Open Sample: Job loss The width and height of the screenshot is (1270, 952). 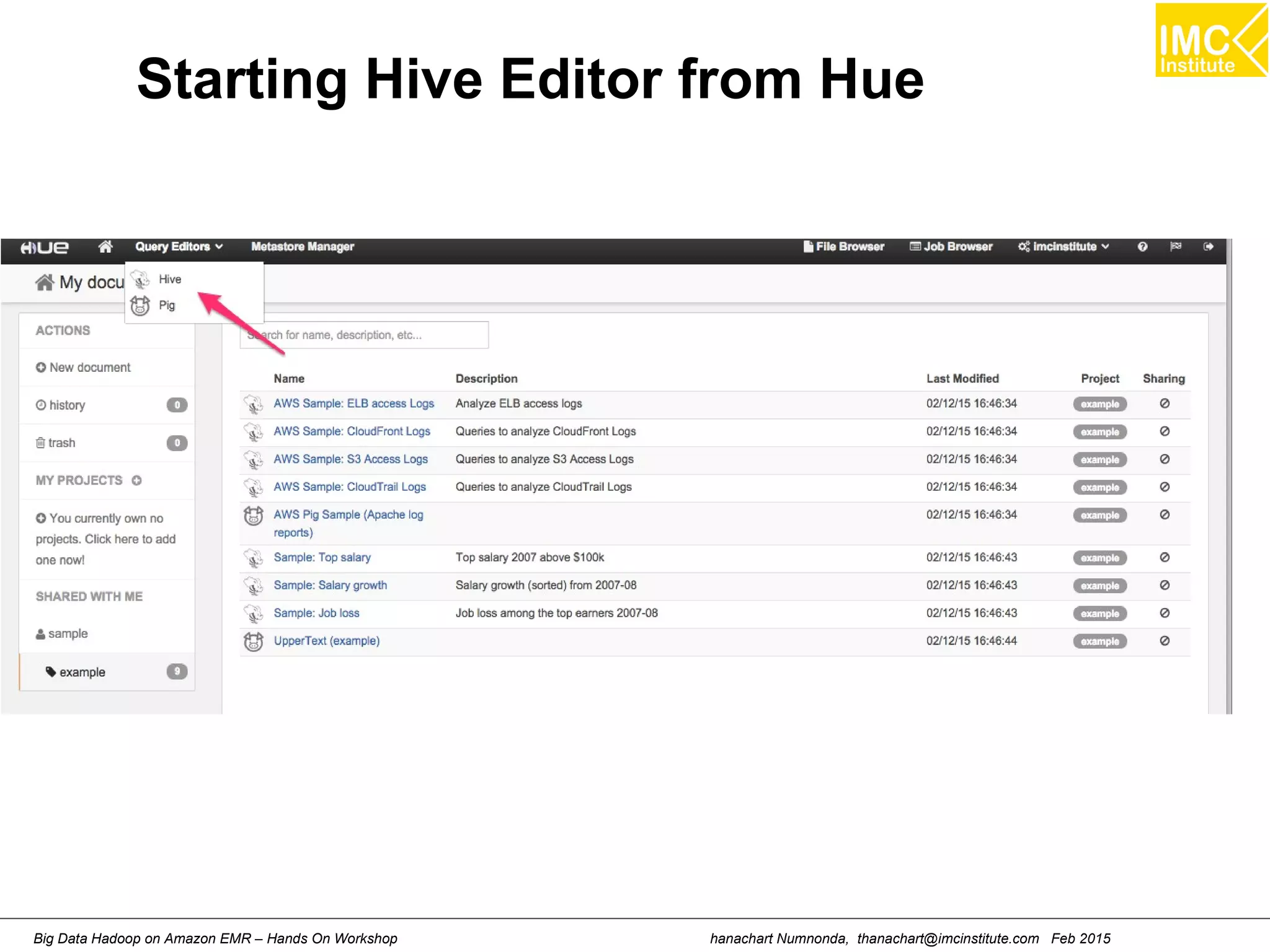[317, 614]
